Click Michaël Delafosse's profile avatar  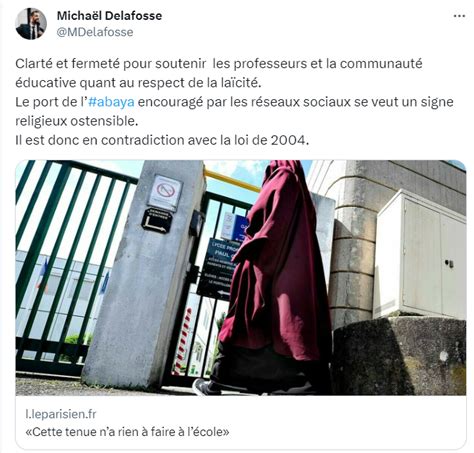[x=31, y=24]
